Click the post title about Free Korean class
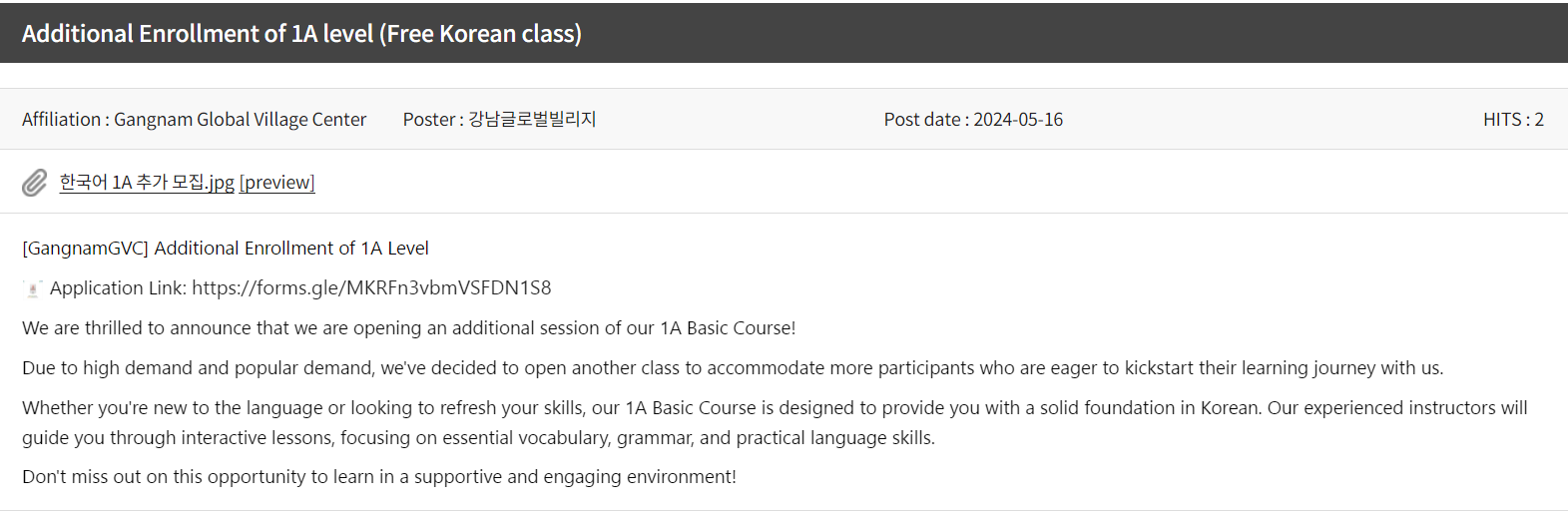 (301, 34)
